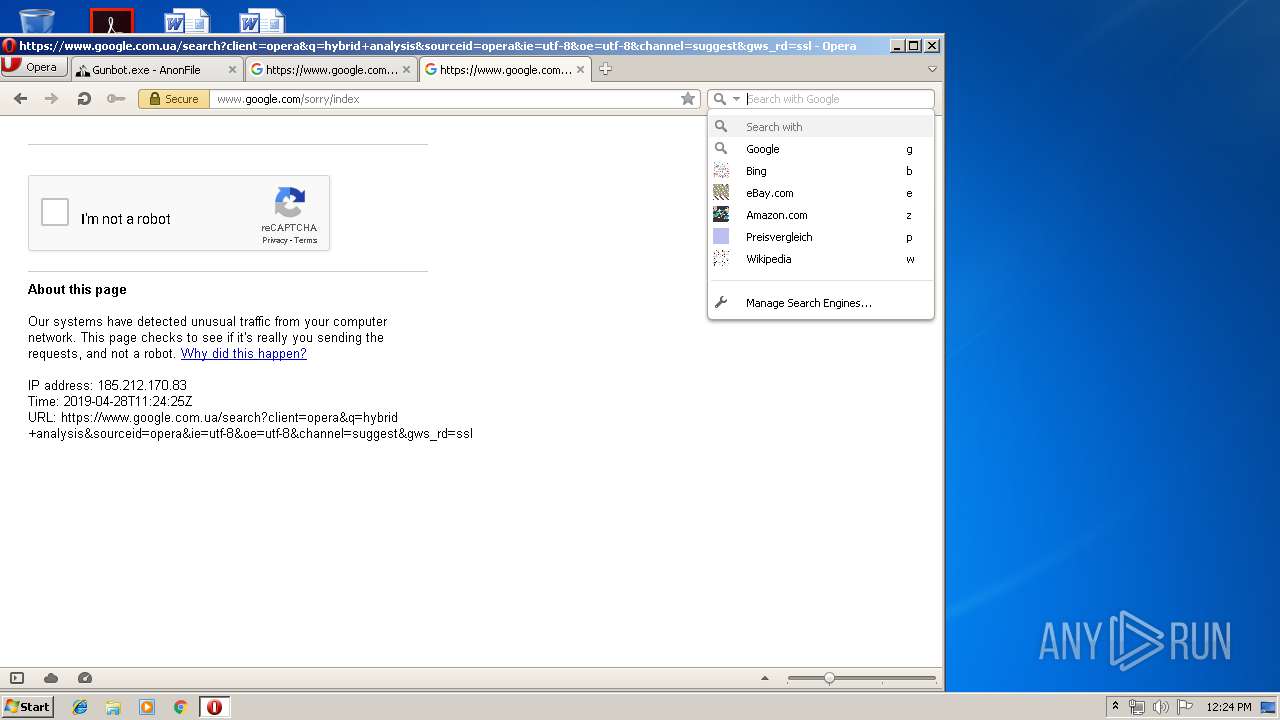The width and height of the screenshot is (1280, 720).
Task: Open the volume tray icon
Action: pos(1160,707)
